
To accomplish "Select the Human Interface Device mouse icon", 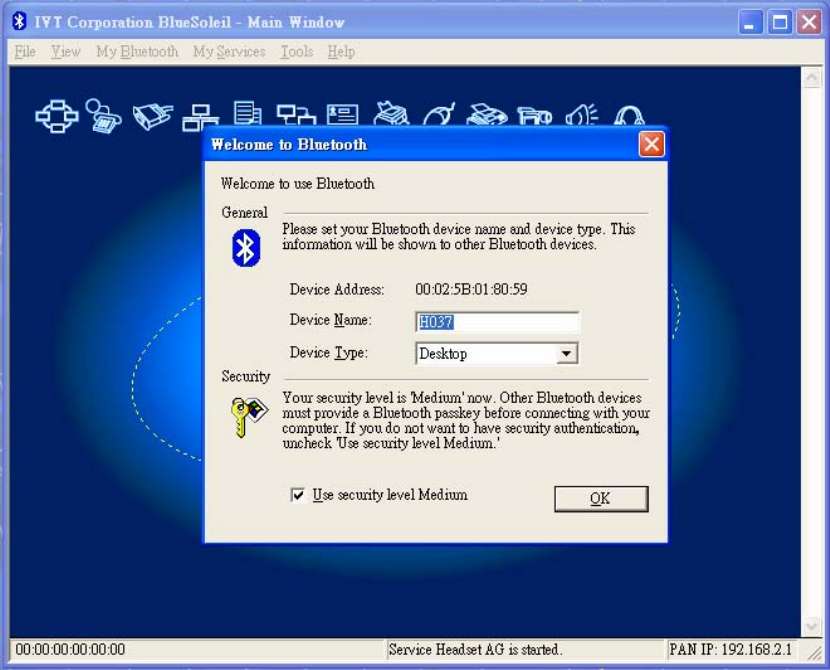I will pyautogui.click(x=439, y=114).
